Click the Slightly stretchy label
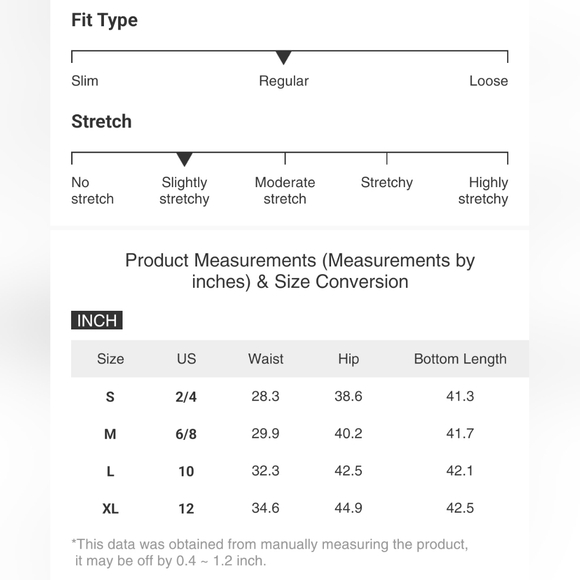 (x=184, y=190)
